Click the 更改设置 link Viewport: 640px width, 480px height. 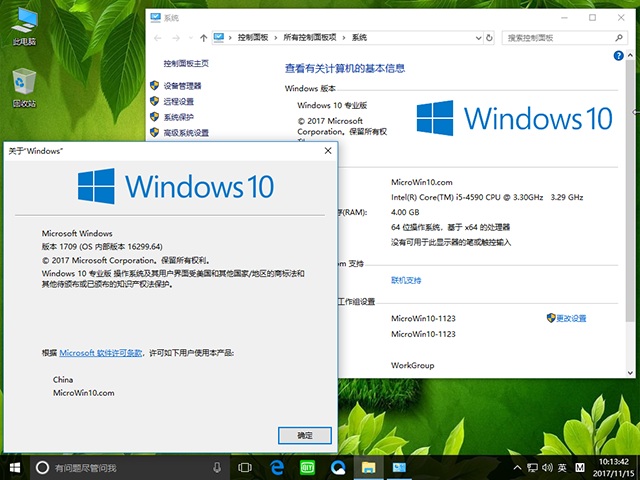571,318
